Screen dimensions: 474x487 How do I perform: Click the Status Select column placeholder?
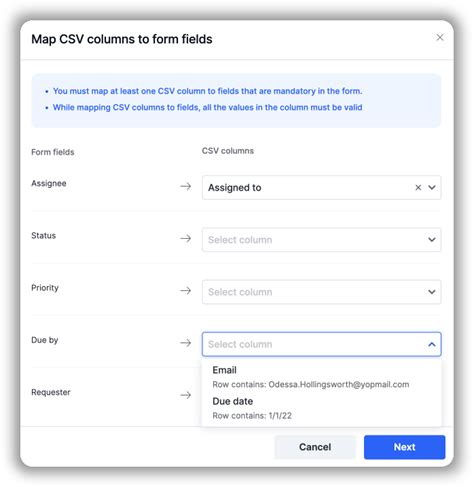[240, 240]
